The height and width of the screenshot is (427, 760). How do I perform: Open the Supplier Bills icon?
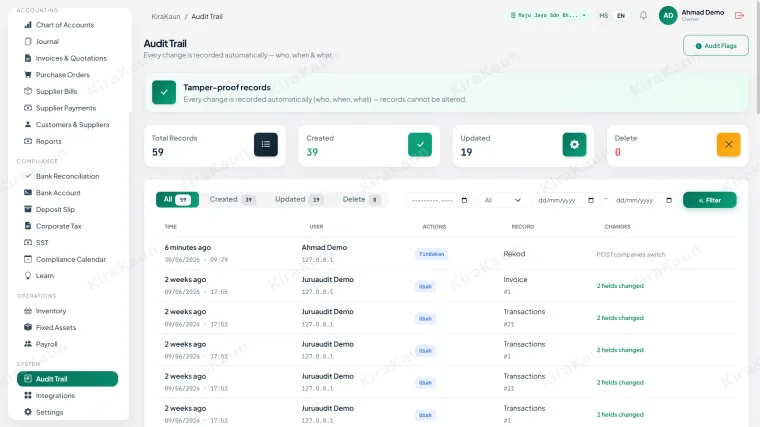[x=28, y=91]
